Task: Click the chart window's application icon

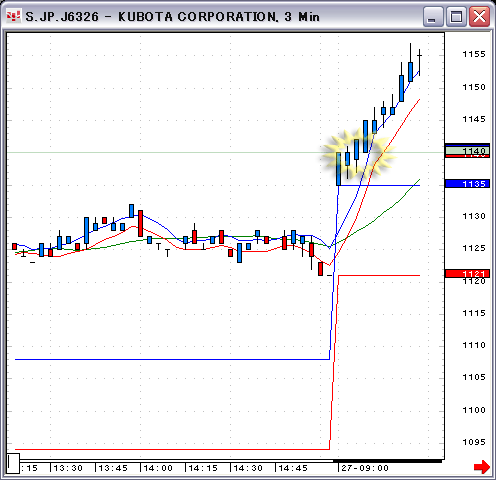Action: tap(13, 16)
